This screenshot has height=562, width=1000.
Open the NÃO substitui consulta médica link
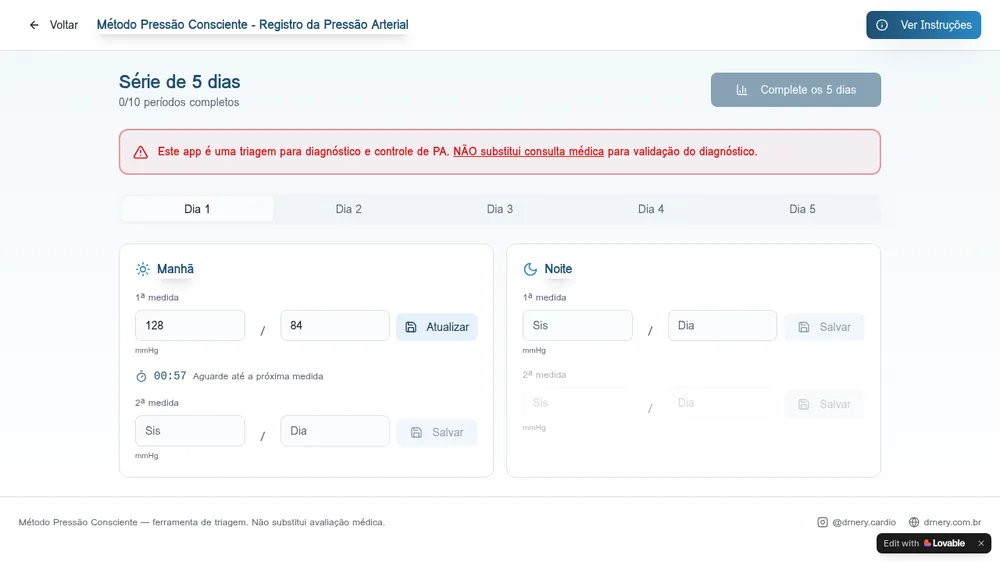[528, 152]
